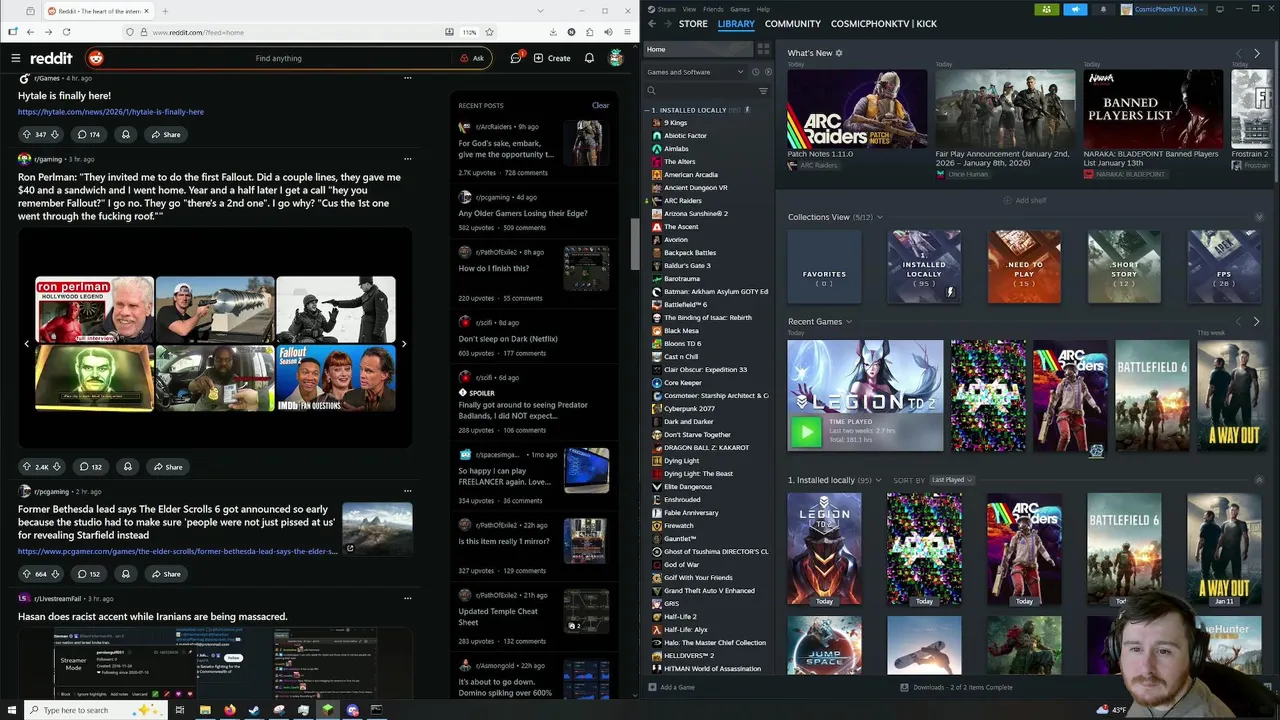
Task: Open advanced library filters icon
Action: pyautogui.click(x=763, y=91)
